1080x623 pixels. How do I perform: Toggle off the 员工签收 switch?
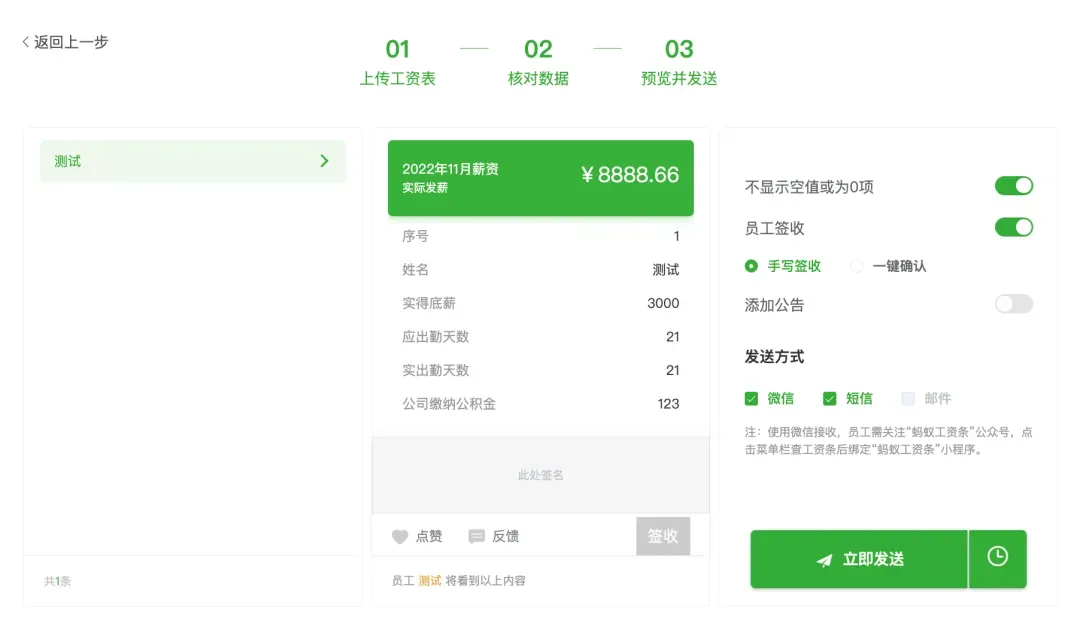coord(1013,227)
